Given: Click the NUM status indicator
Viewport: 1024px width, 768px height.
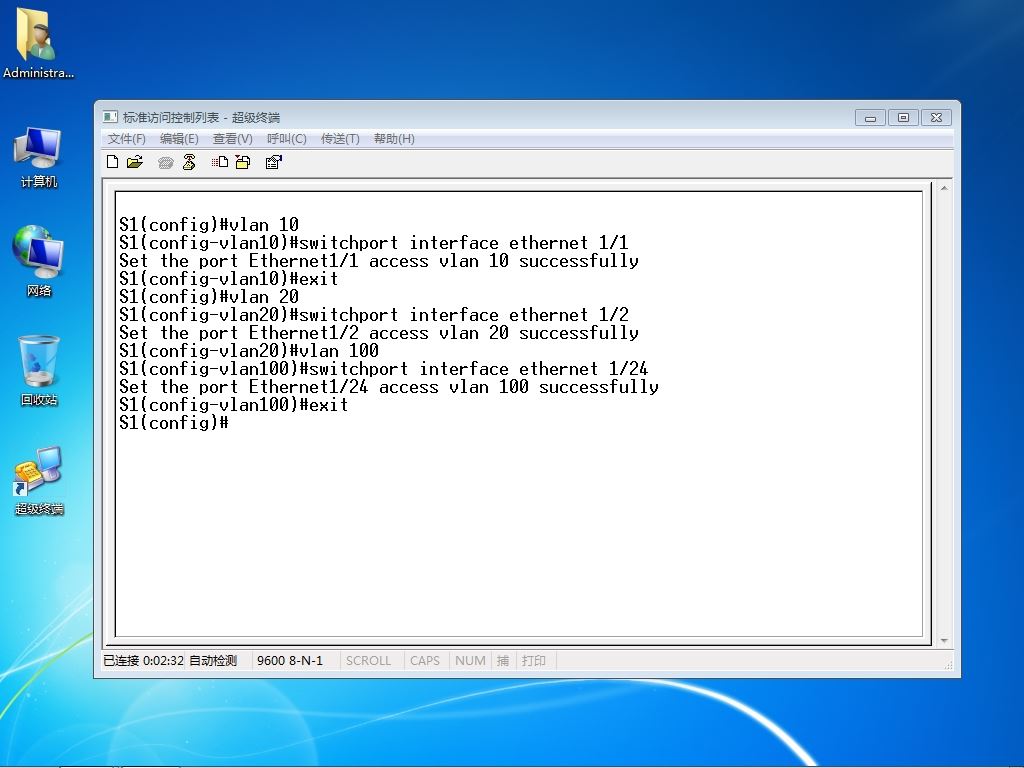Looking at the screenshot, I should point(470,660).
